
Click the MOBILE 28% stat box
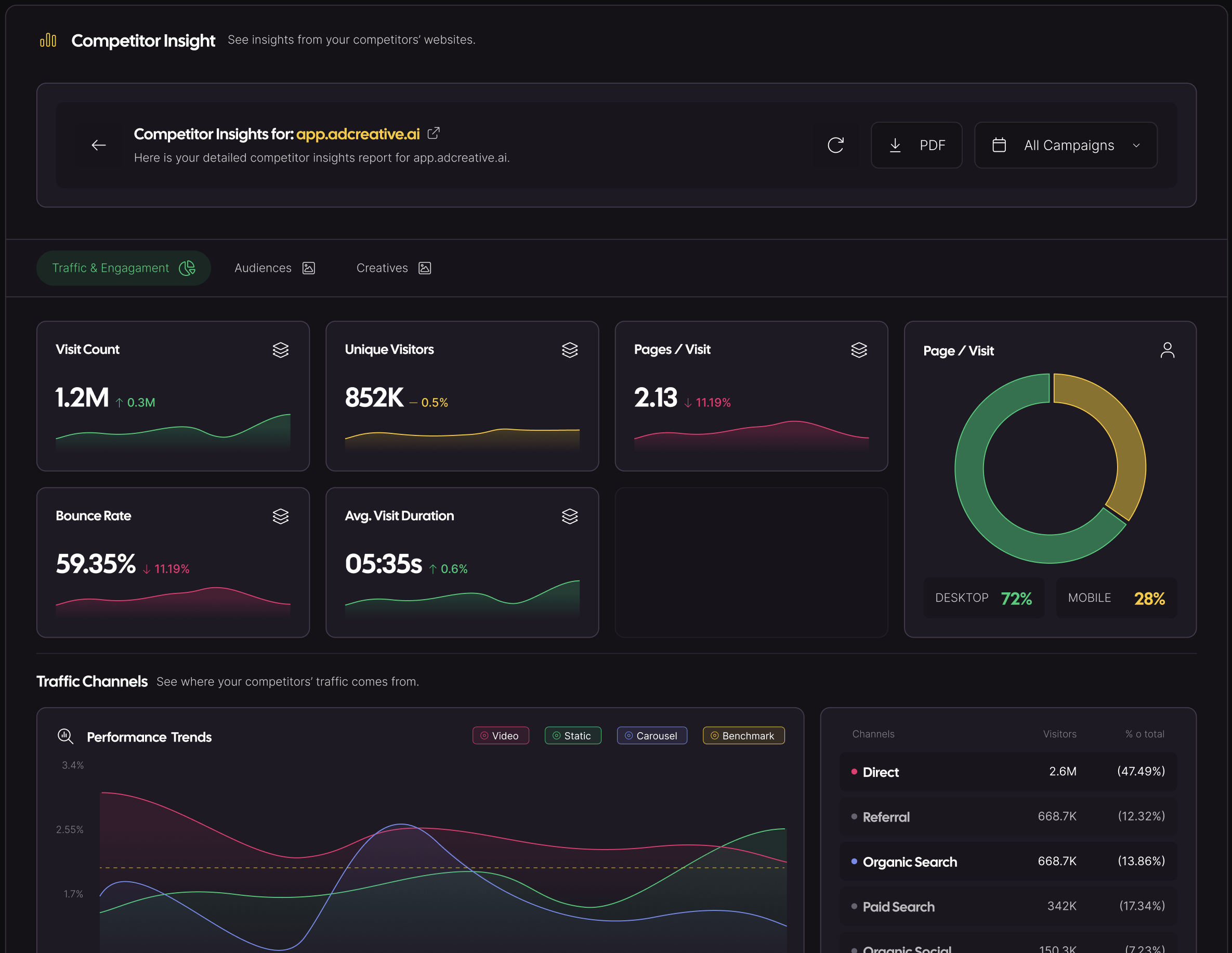1117,598
